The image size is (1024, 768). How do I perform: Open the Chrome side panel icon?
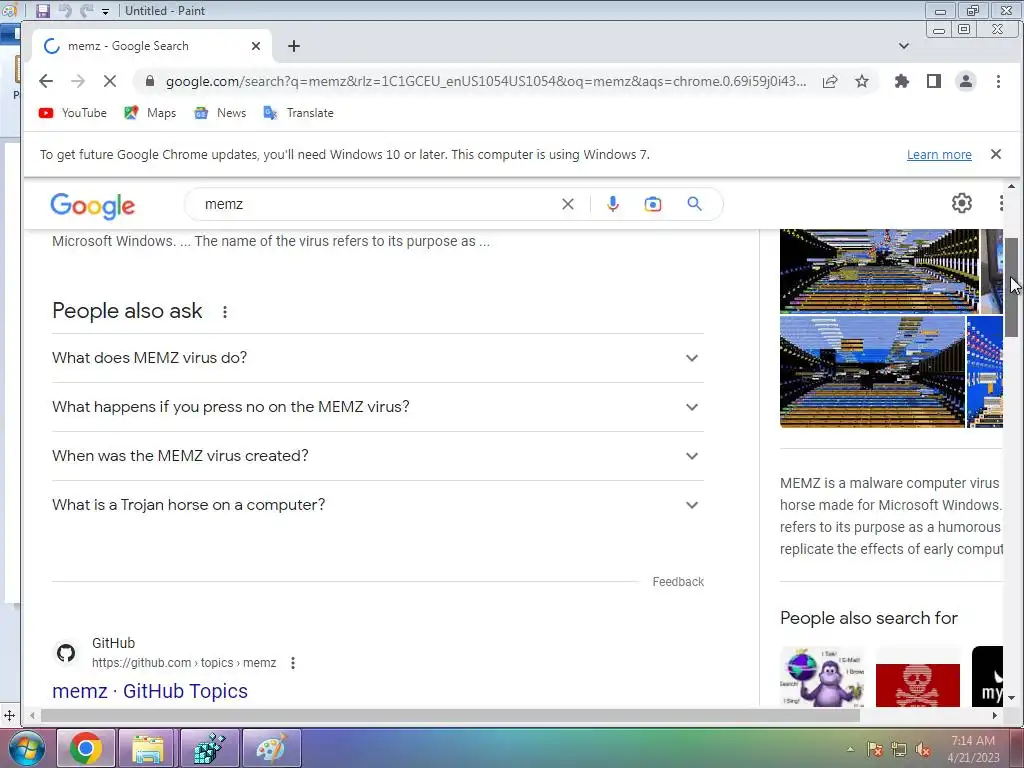(934, 81)
